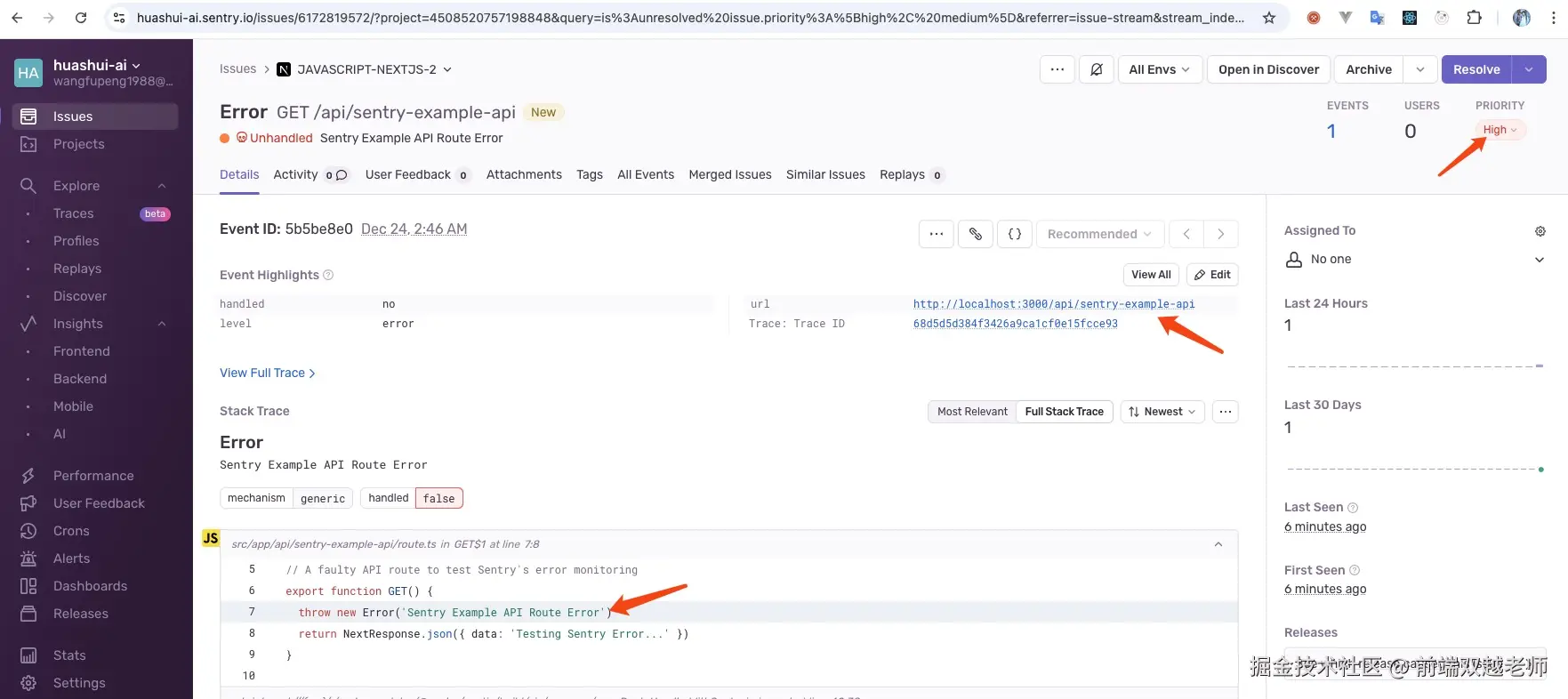
Task: Click Open in Discover button
Action: coord(1268,69)
